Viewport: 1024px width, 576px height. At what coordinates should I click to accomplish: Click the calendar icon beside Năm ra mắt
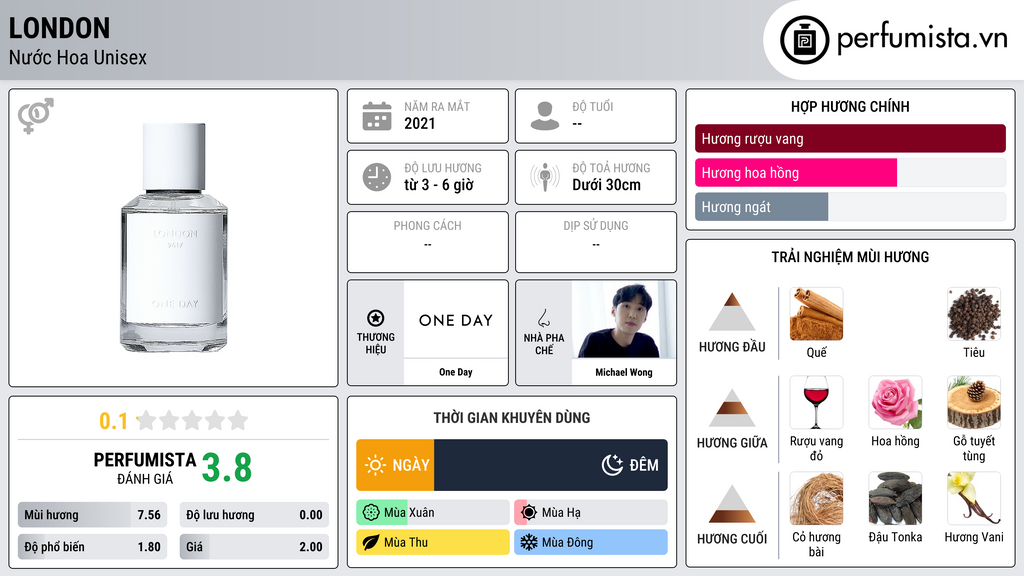377,116
